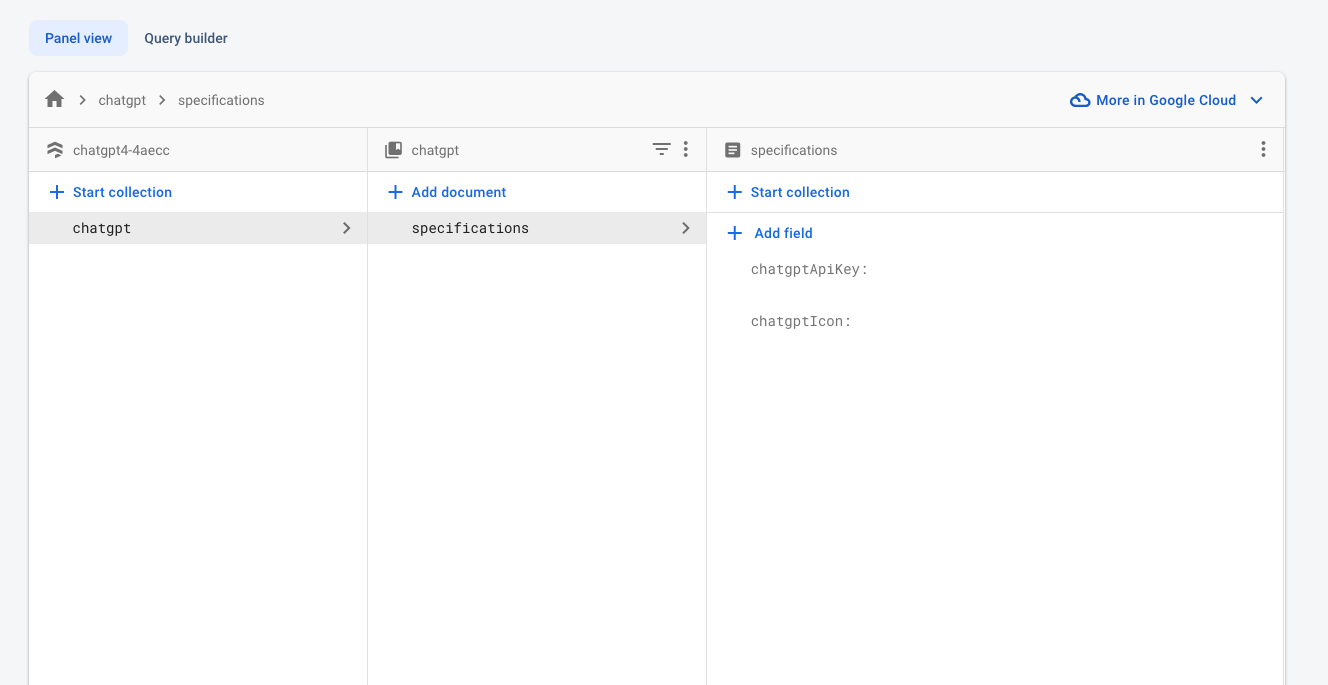Click the database icon beside chatgpt4-4aecc
Screen dimensions: 1328x685
coord(55,150)
